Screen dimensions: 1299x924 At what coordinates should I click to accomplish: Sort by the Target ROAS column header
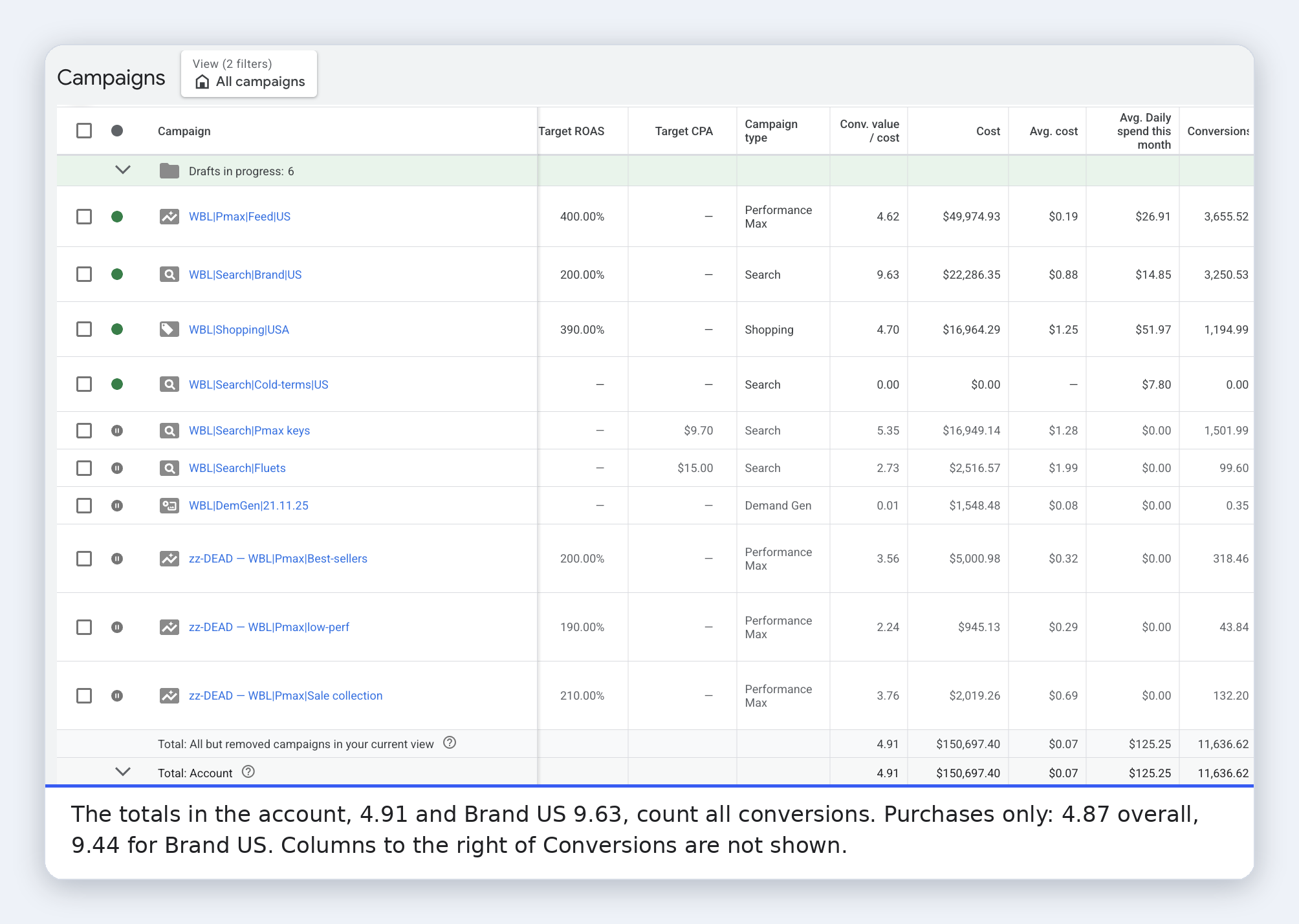pyautogui.click(x=571, y=131)
